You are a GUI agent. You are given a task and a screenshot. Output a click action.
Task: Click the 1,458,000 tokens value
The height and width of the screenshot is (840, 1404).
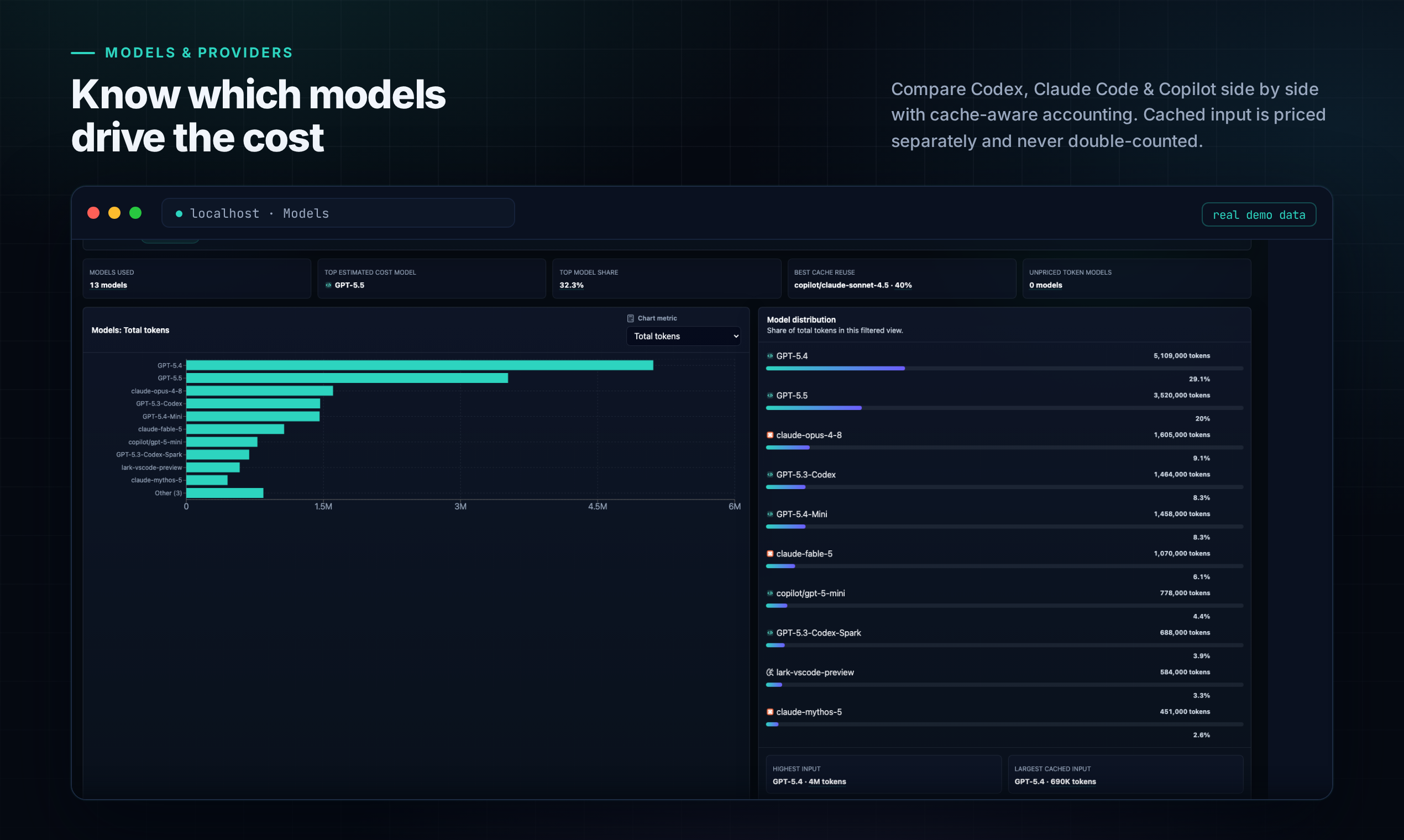(1181, 514)
